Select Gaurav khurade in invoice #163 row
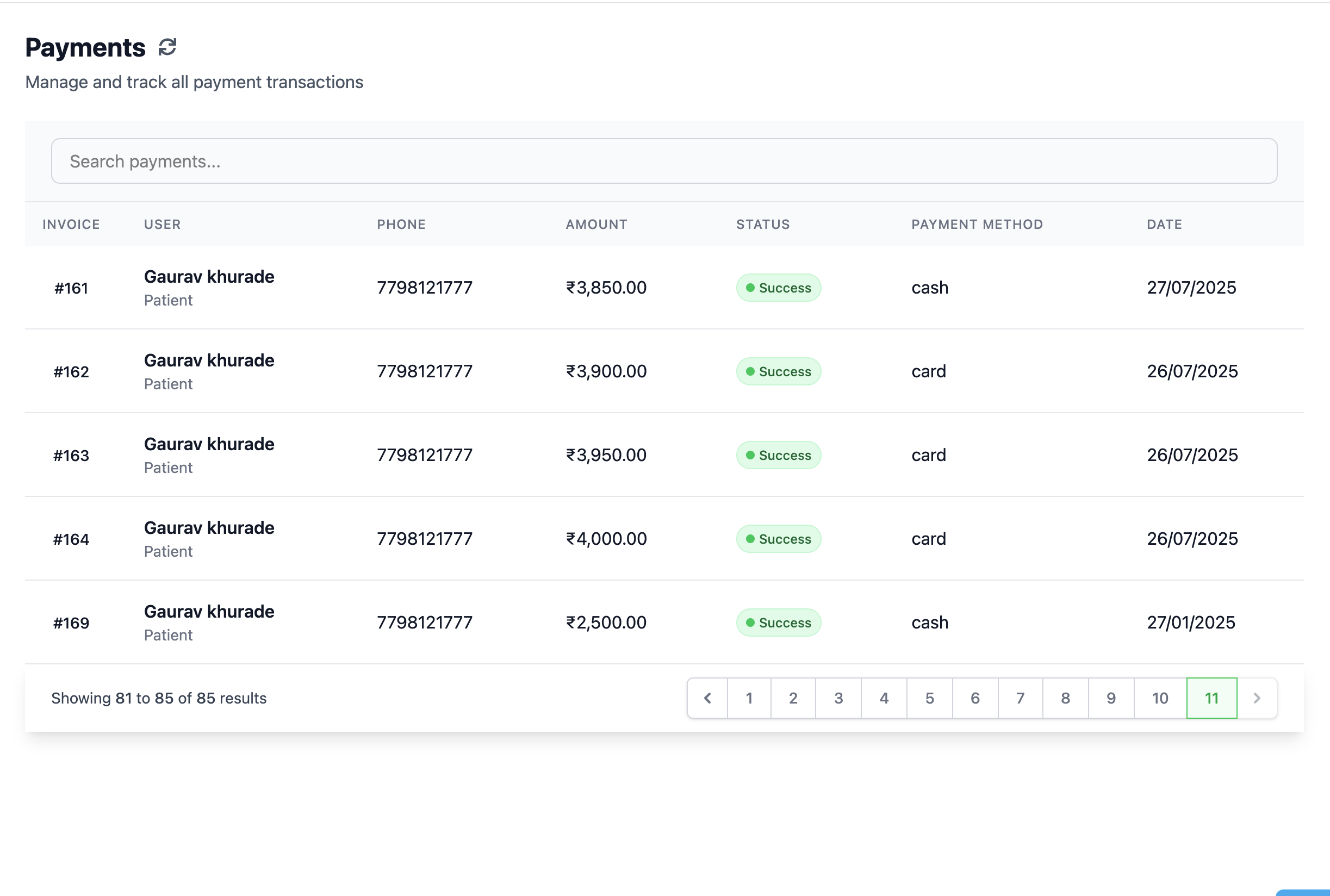 coord(209,444)
